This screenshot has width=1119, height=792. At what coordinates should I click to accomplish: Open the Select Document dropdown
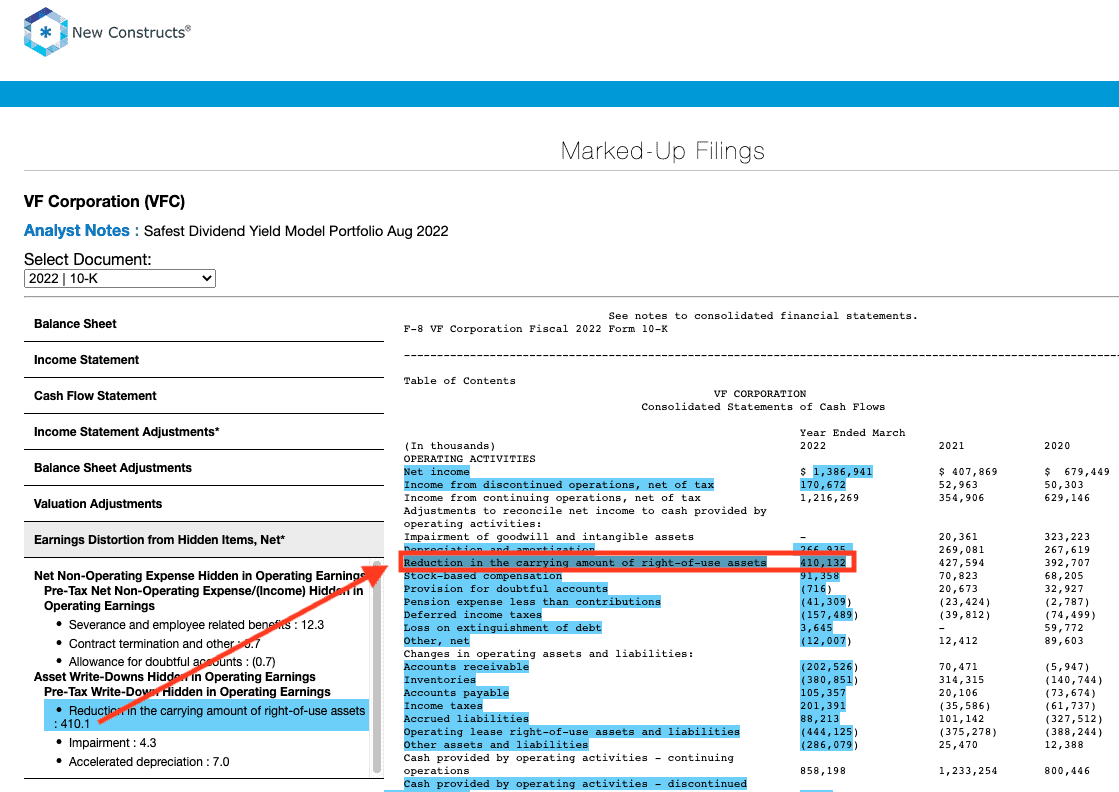coord(120,278)
